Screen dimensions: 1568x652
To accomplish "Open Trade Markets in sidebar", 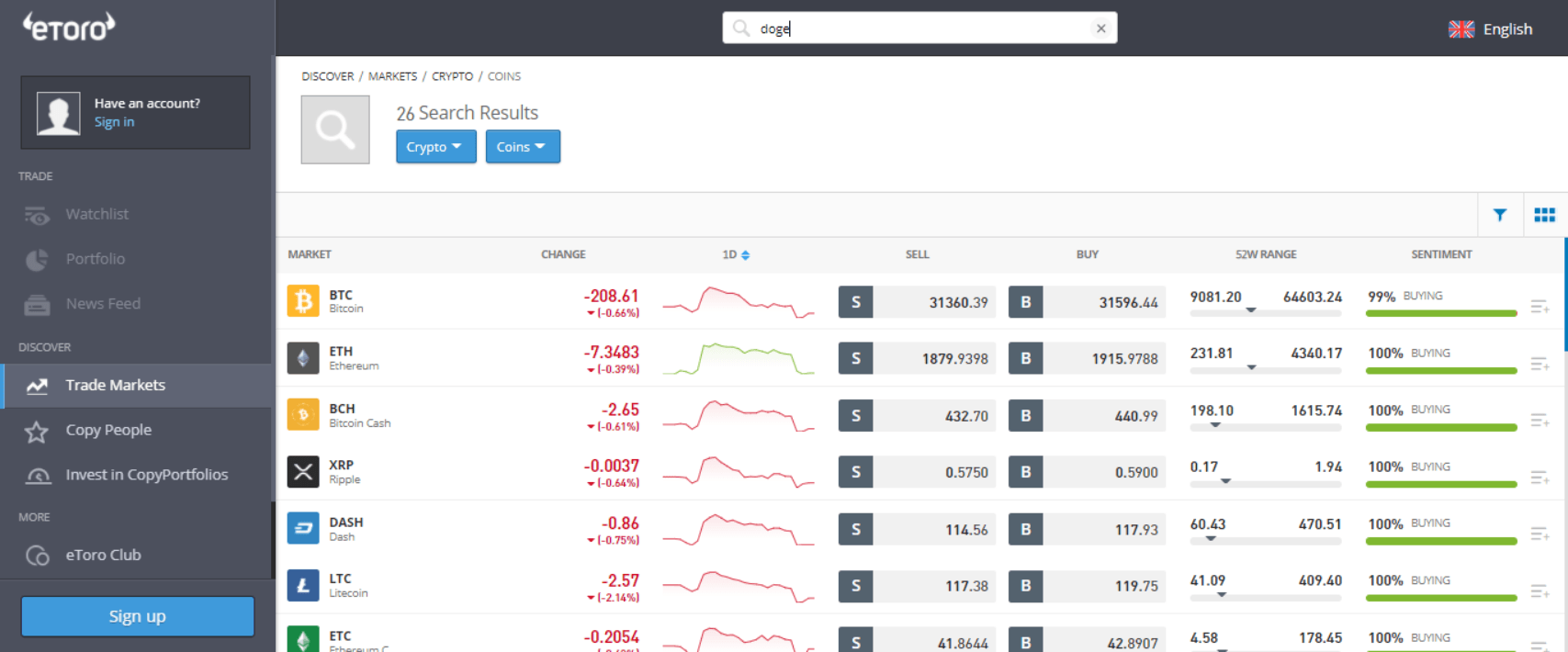I will tap(115, 386).
